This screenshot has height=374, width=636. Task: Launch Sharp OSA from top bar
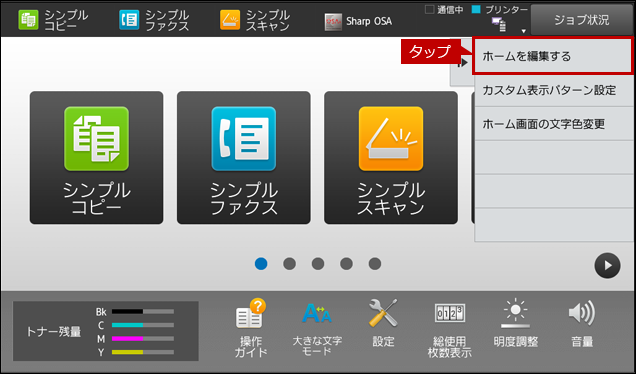[359, 21]
